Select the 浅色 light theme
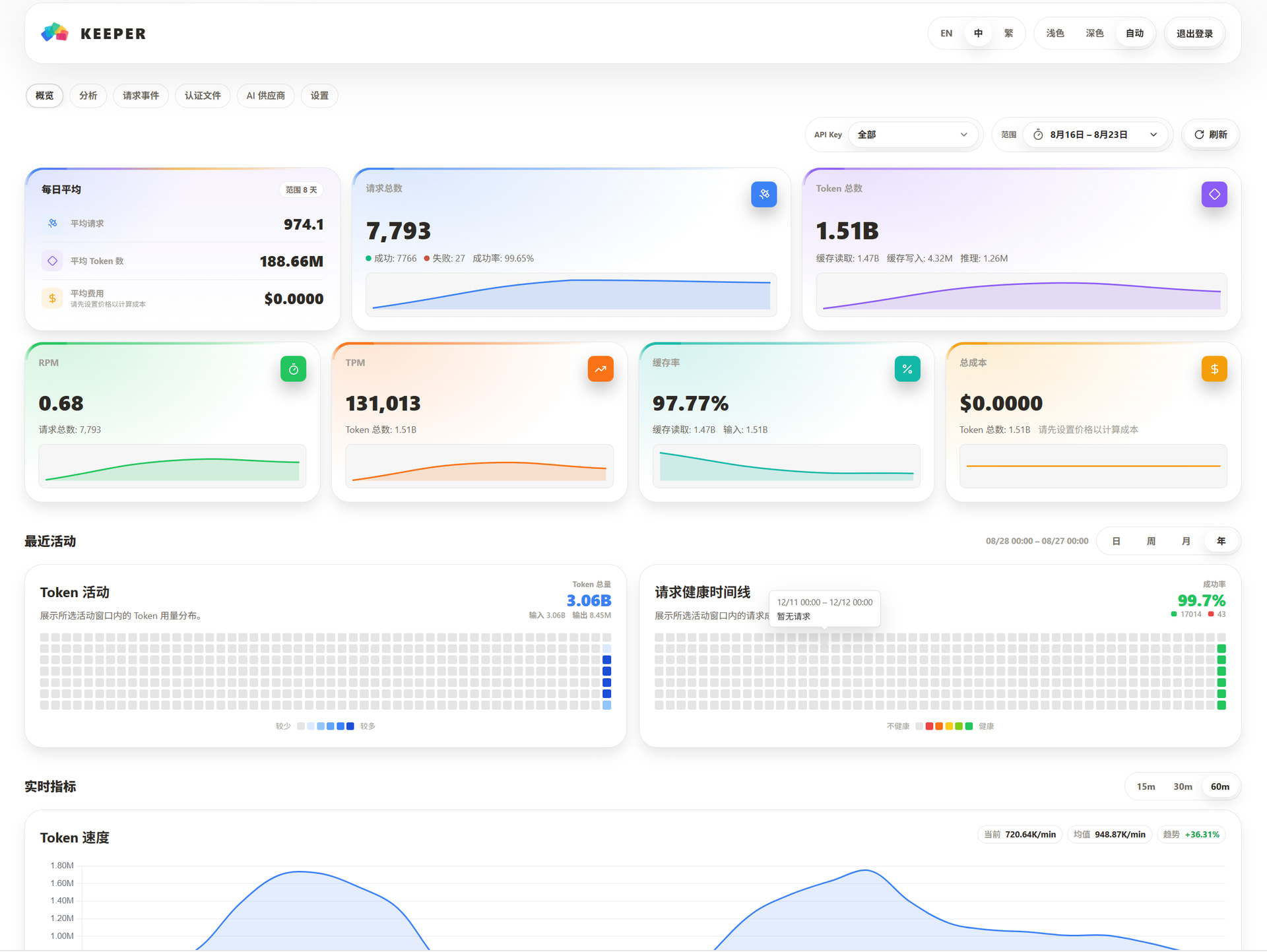Viewport: 1267px width, 952px height. click(1055, 34)
